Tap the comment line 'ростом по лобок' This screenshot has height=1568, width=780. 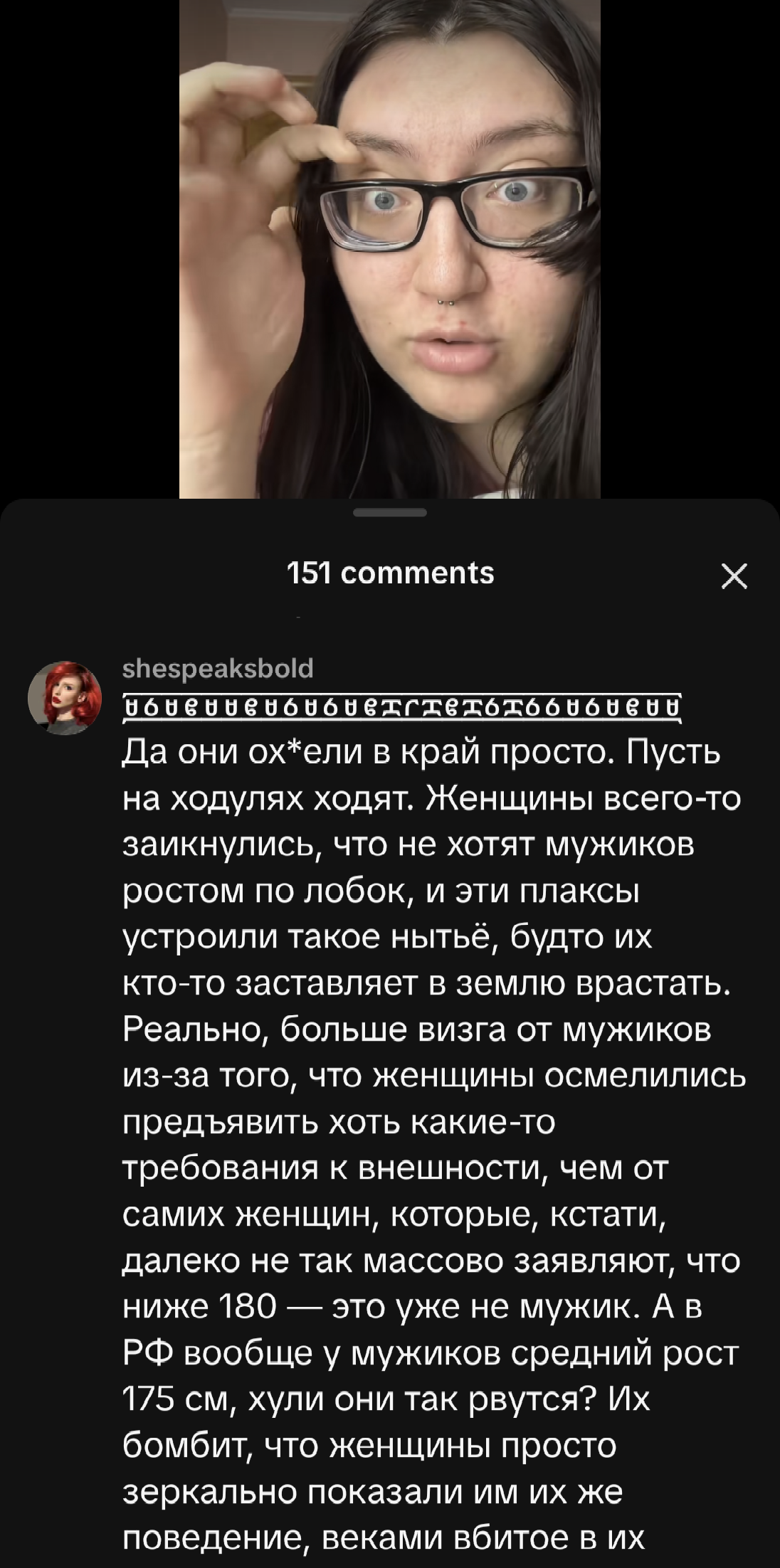click(x=381, y=893)
